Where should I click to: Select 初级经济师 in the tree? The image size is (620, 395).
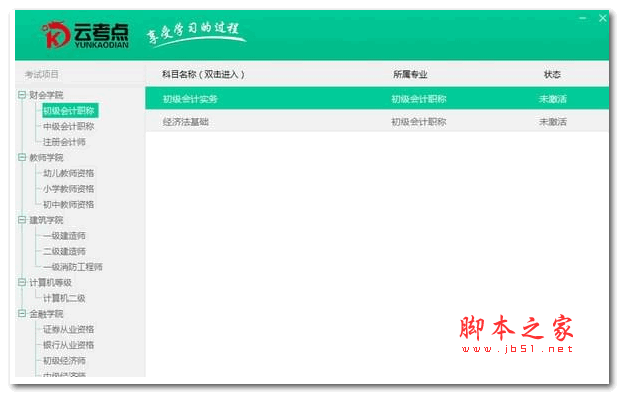(64, 361)
